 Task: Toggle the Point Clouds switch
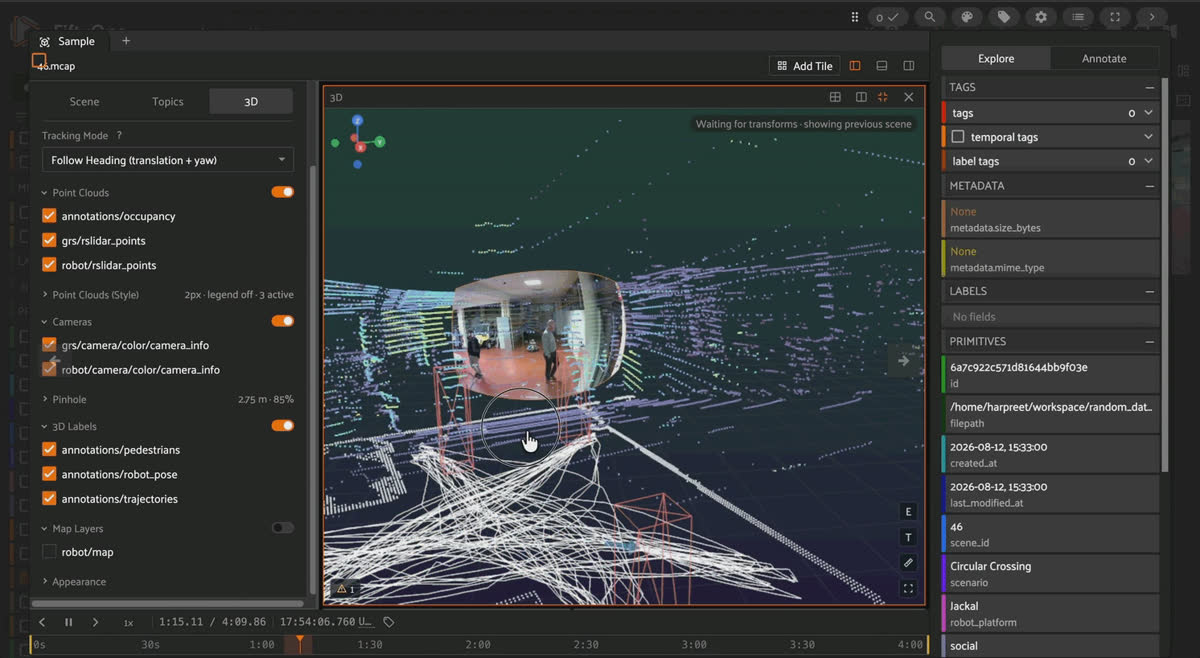coord(283,192)
